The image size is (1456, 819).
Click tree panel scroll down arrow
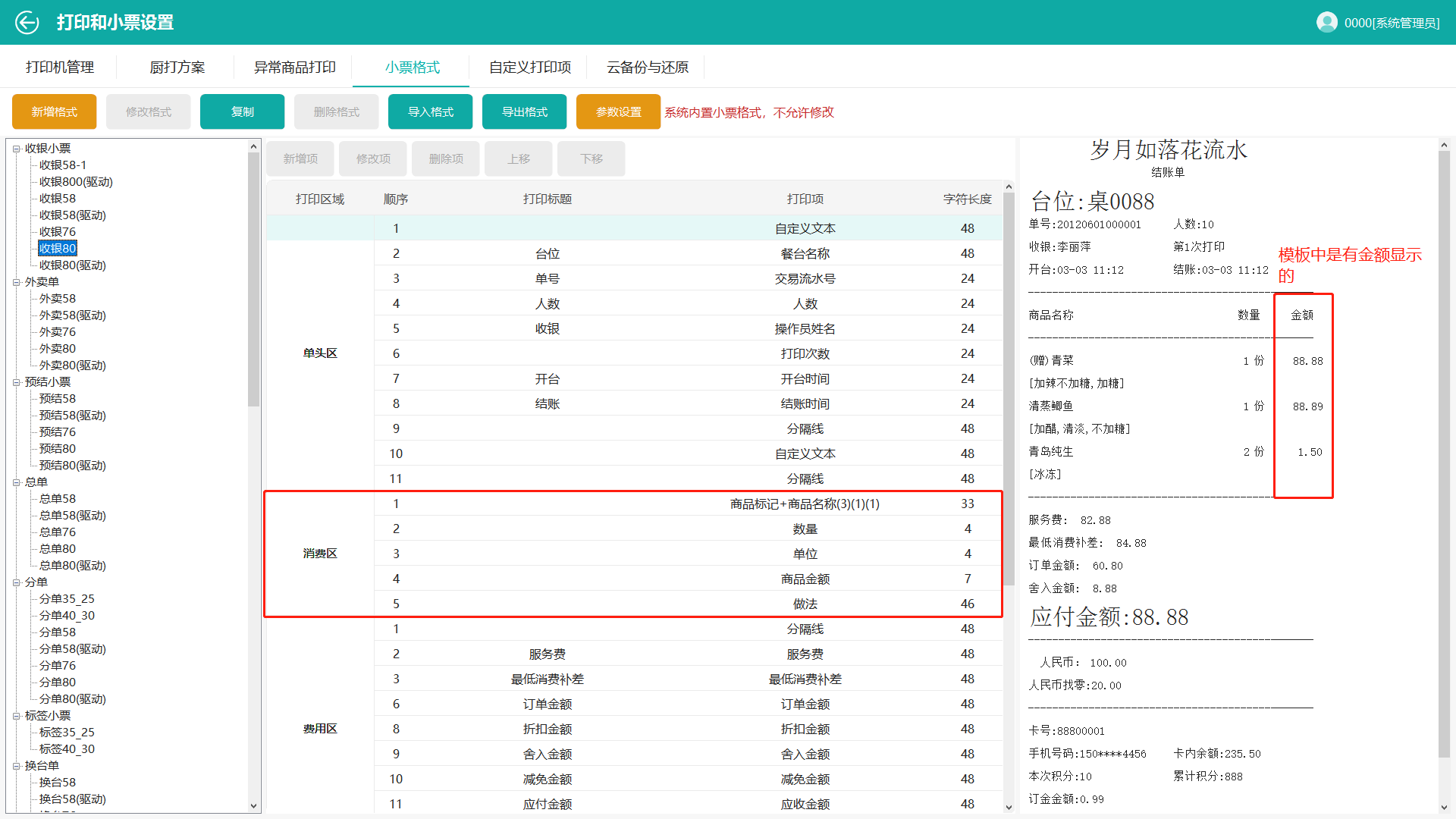[253, 806]
